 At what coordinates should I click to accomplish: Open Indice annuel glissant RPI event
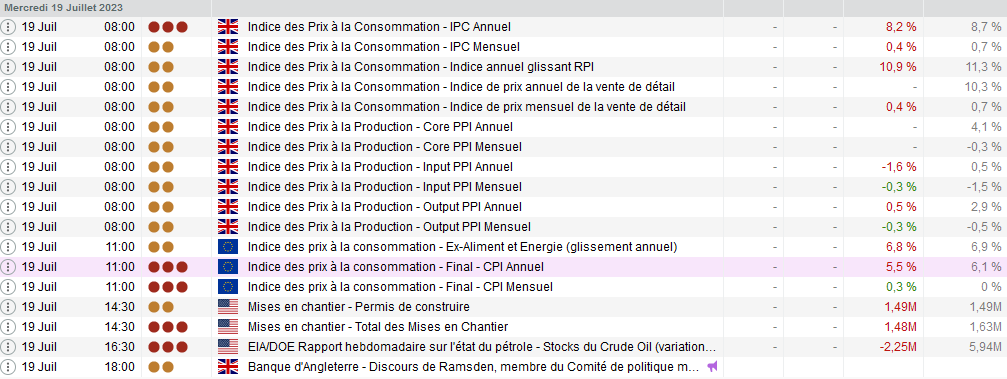click(x=425, y=67)
